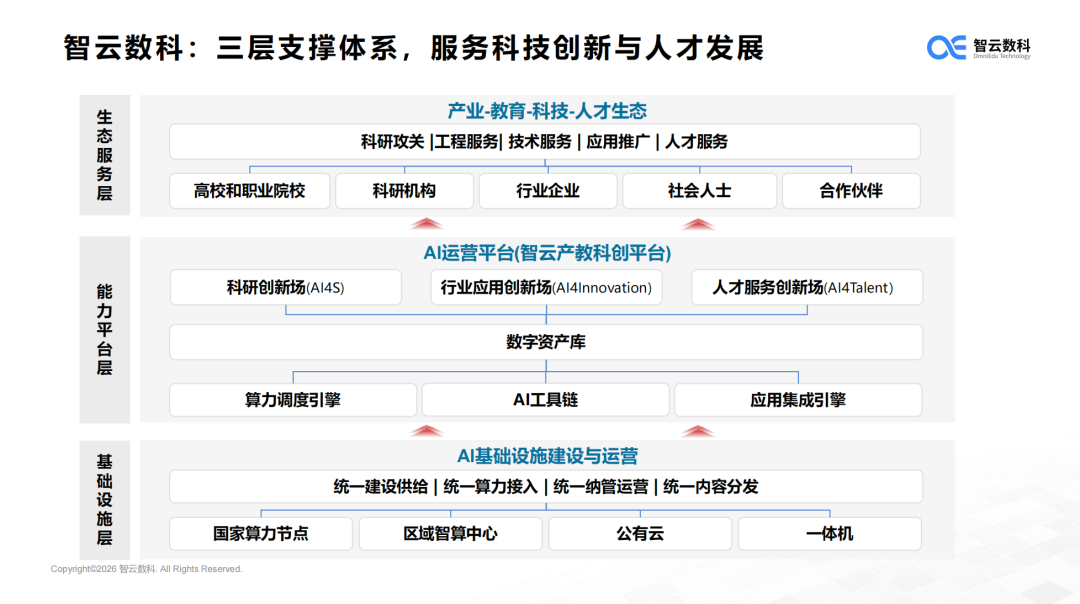The height and width of the screenshot is (604, 1080).
Task: Select the 行业企业 box
Action: point(548,191)
